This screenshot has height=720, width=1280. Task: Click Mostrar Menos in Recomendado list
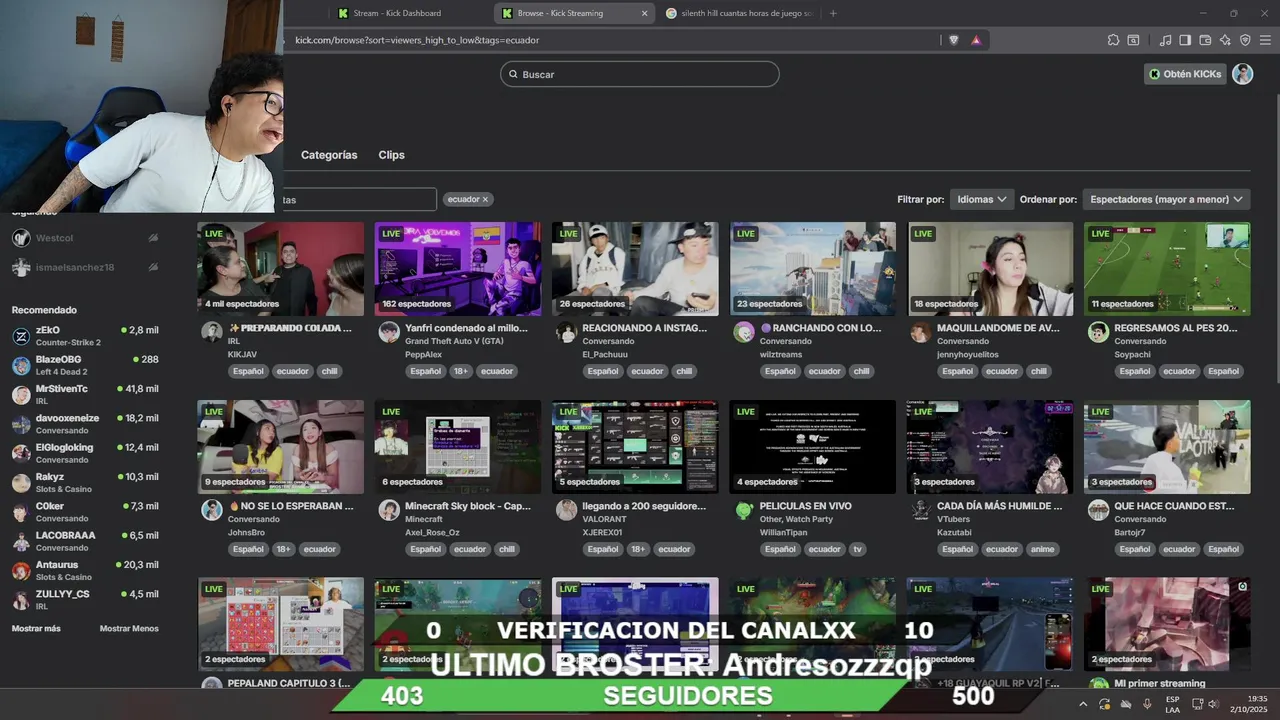point(129,628)
